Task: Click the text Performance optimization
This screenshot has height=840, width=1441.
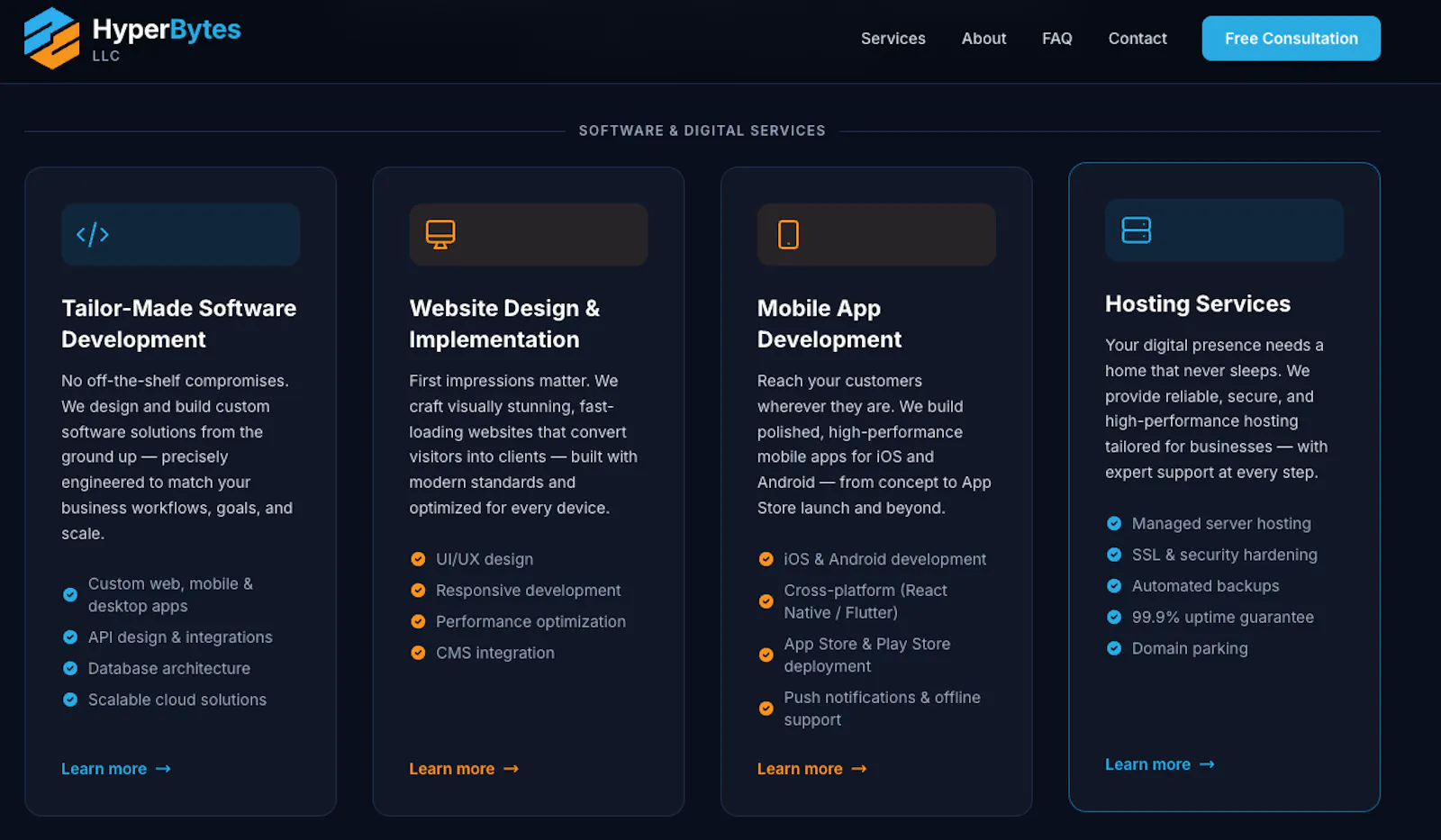Action: tap(530, 622)
